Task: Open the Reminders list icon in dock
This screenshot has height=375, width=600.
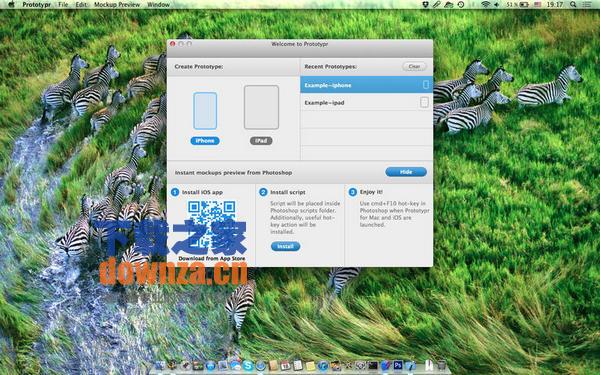Action: 298,365
